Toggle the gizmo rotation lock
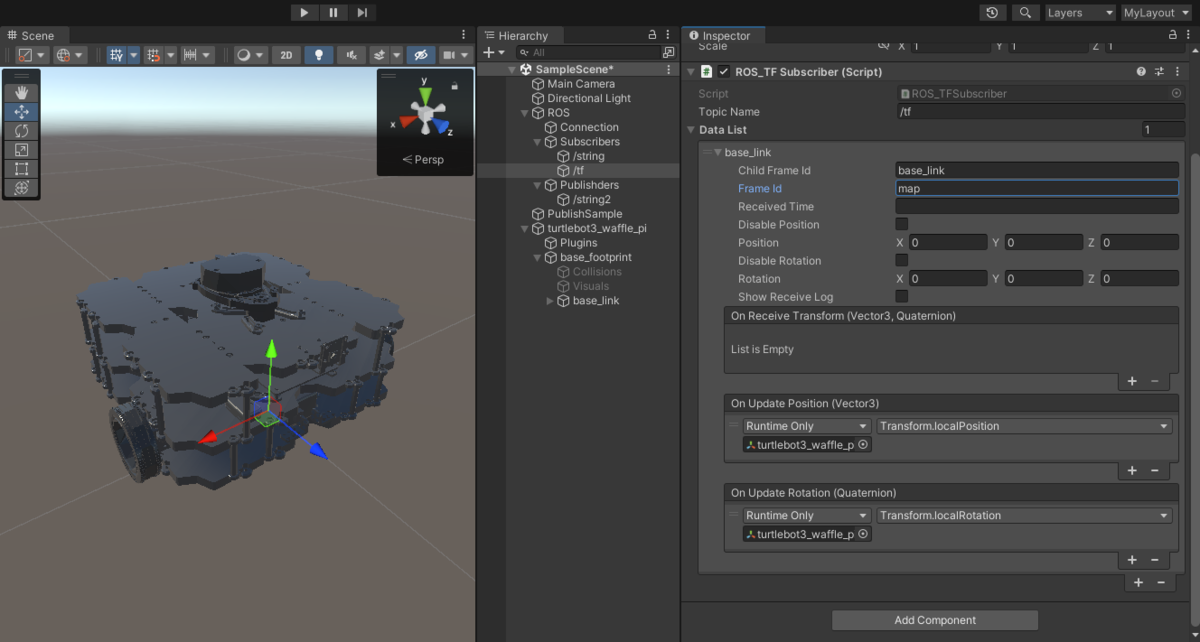 coord(455,86)
